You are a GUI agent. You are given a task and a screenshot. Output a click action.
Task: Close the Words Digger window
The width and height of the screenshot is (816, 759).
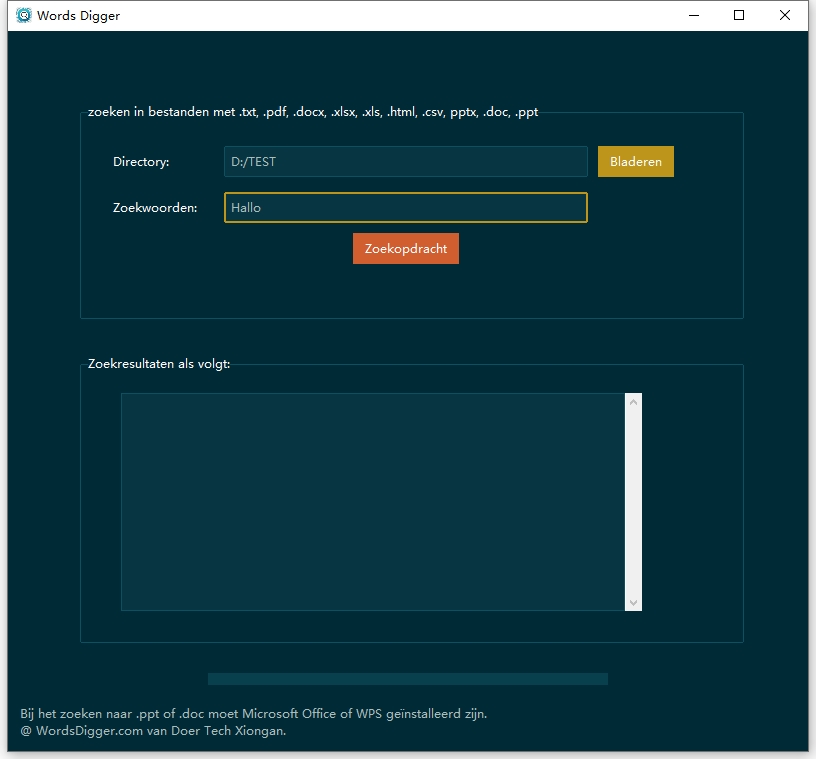pos(785,15)
